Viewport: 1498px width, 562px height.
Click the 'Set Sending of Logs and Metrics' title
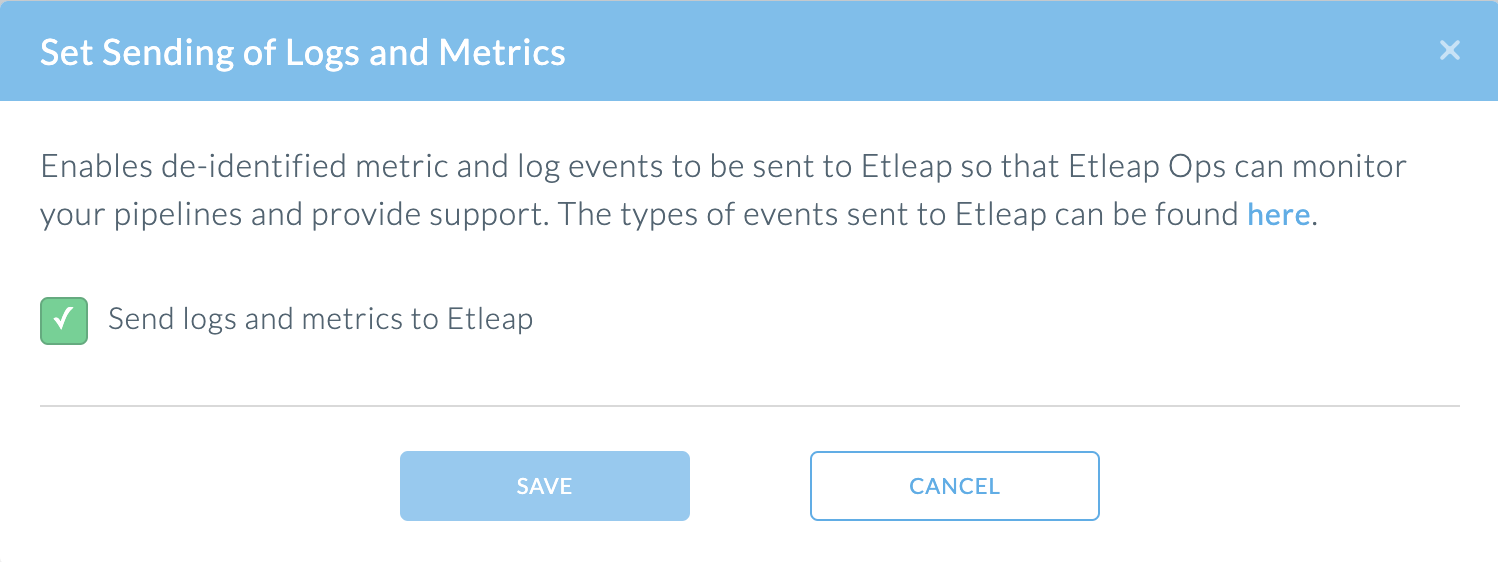[x=302, y=52]
